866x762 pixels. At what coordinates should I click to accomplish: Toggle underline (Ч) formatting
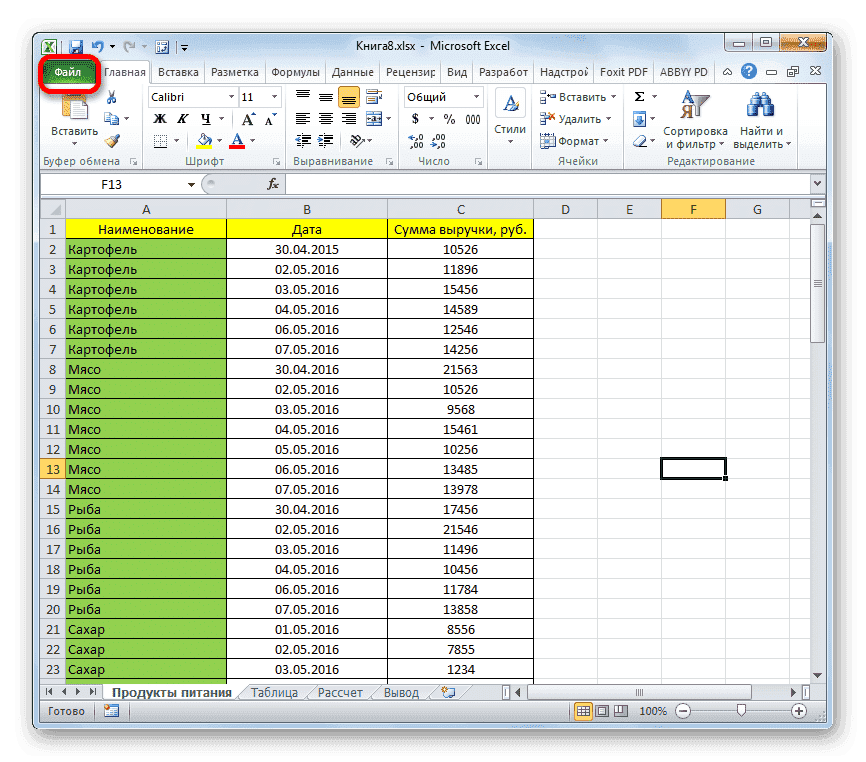click(x=206, y=118)
